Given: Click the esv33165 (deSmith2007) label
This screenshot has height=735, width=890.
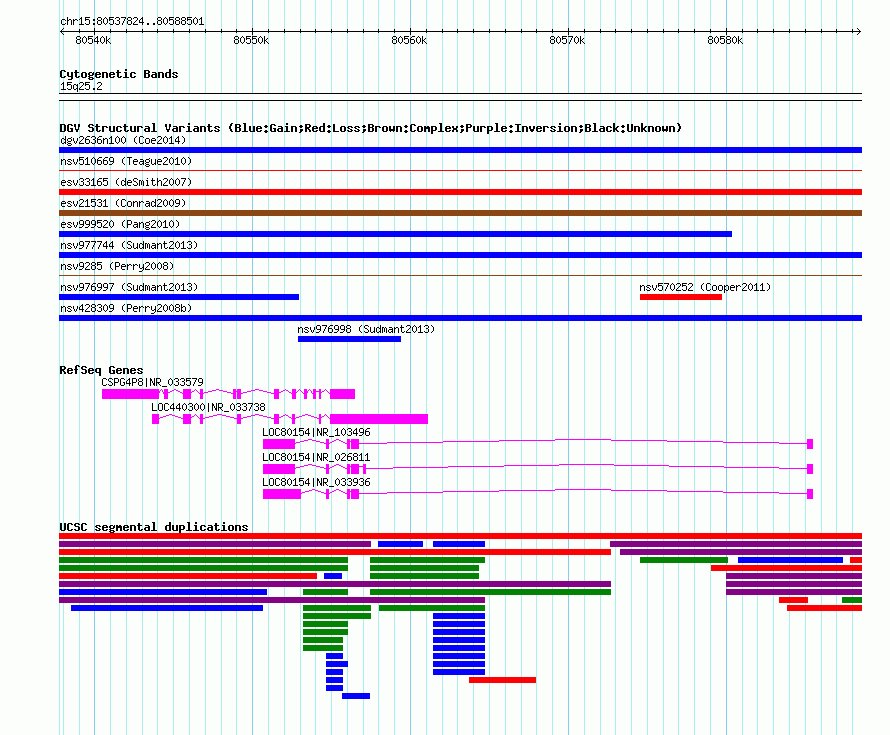Looking at the screenshot, I should (126, 182).
